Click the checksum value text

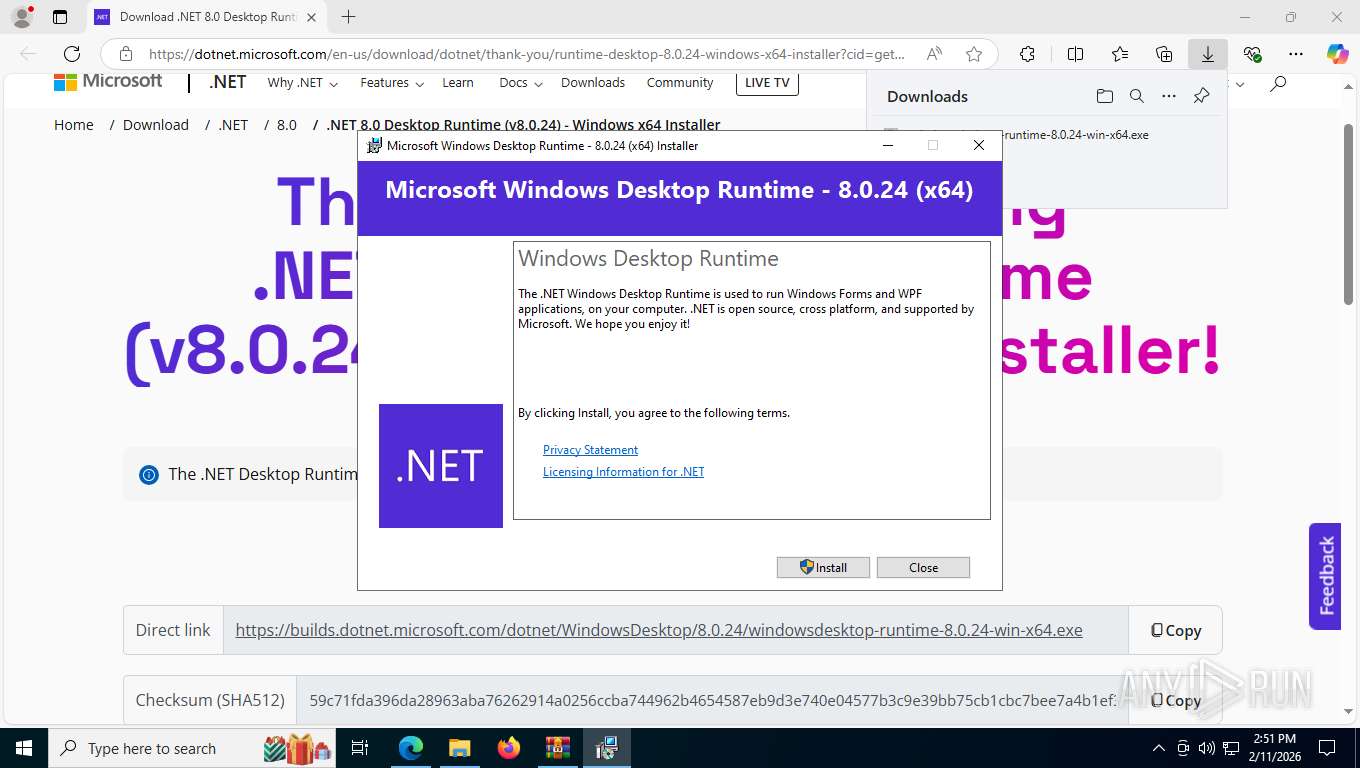point(712,700)
